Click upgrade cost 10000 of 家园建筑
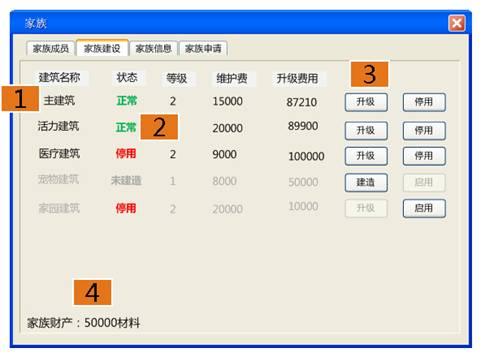 (303, 207)
